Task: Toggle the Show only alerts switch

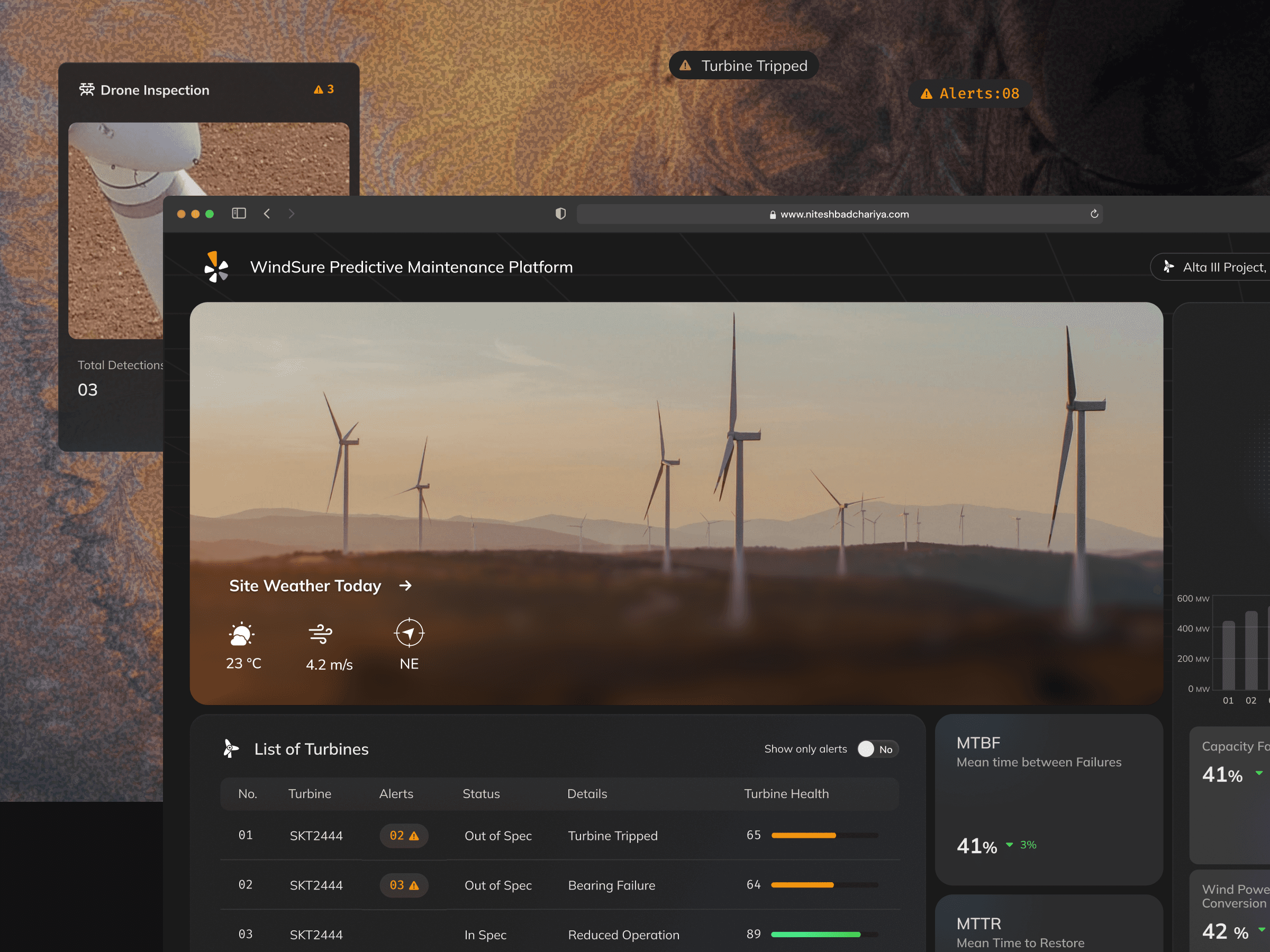Action: 877,749
